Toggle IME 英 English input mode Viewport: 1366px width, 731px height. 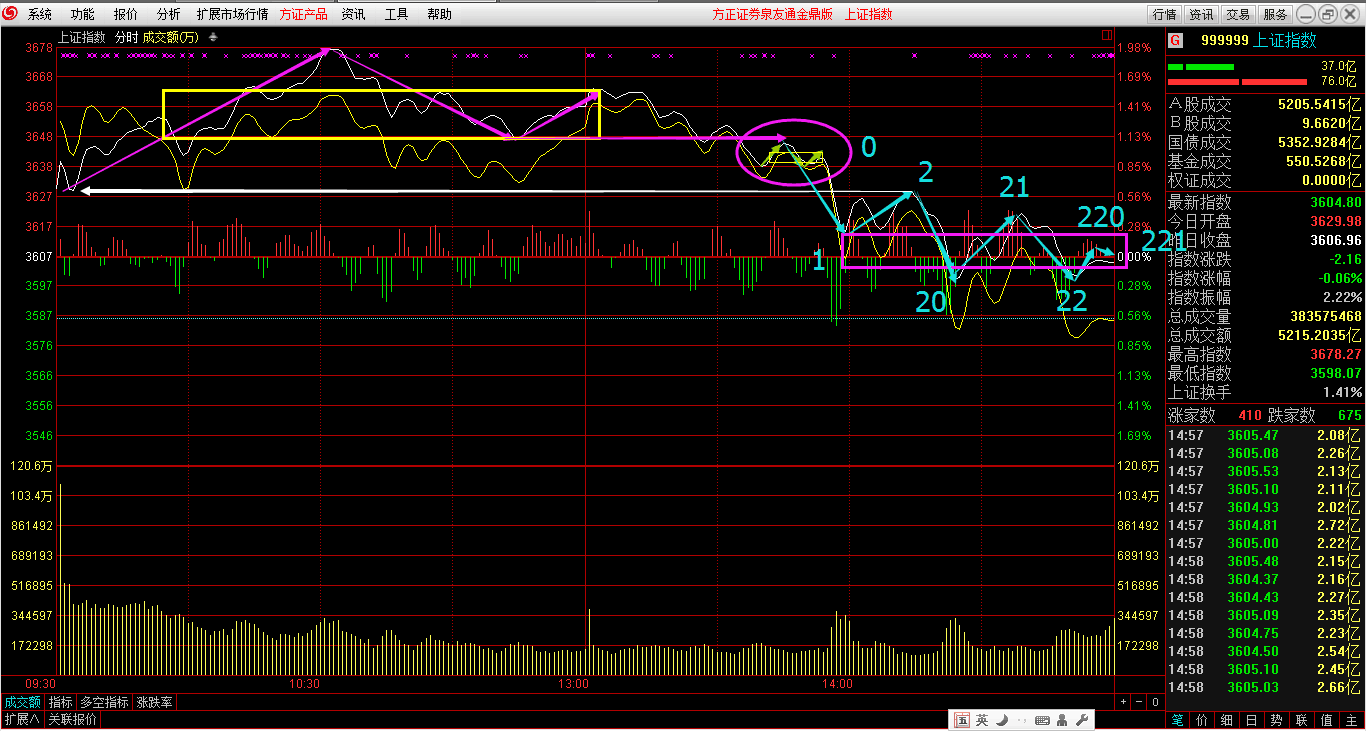point(982,720)
